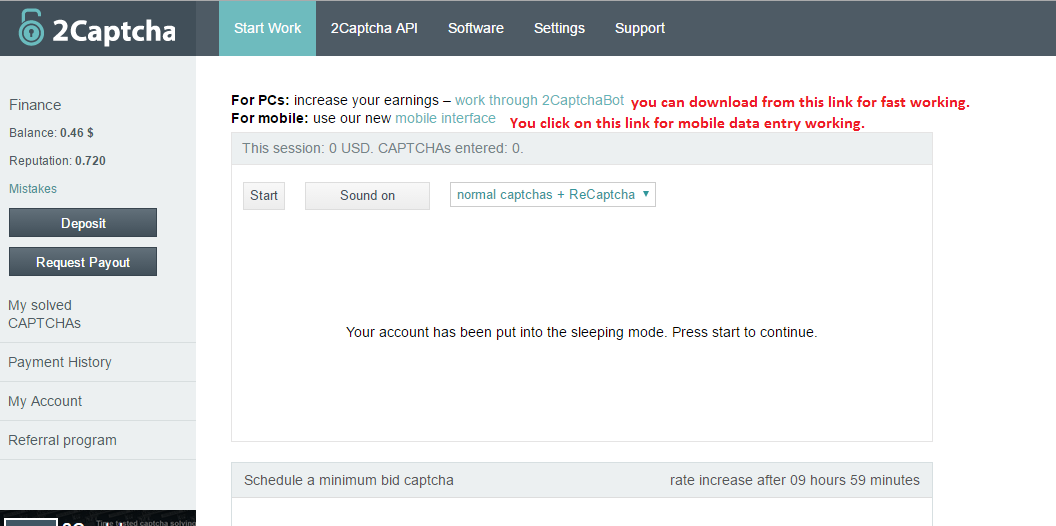Open the 2Captcha API menu
Viewport: 1056px width, 526px height.
pyautogui.click(x=374, y=28)
